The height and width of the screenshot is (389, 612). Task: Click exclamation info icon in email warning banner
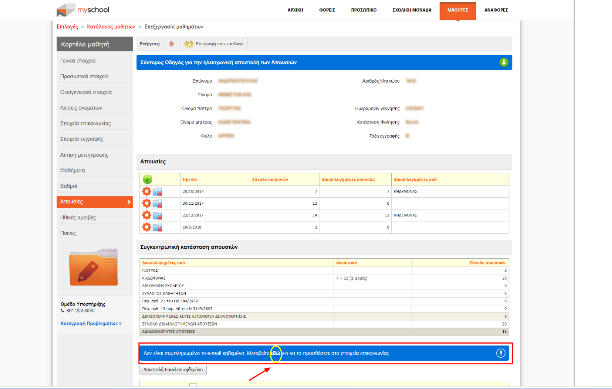pos(500,353)
